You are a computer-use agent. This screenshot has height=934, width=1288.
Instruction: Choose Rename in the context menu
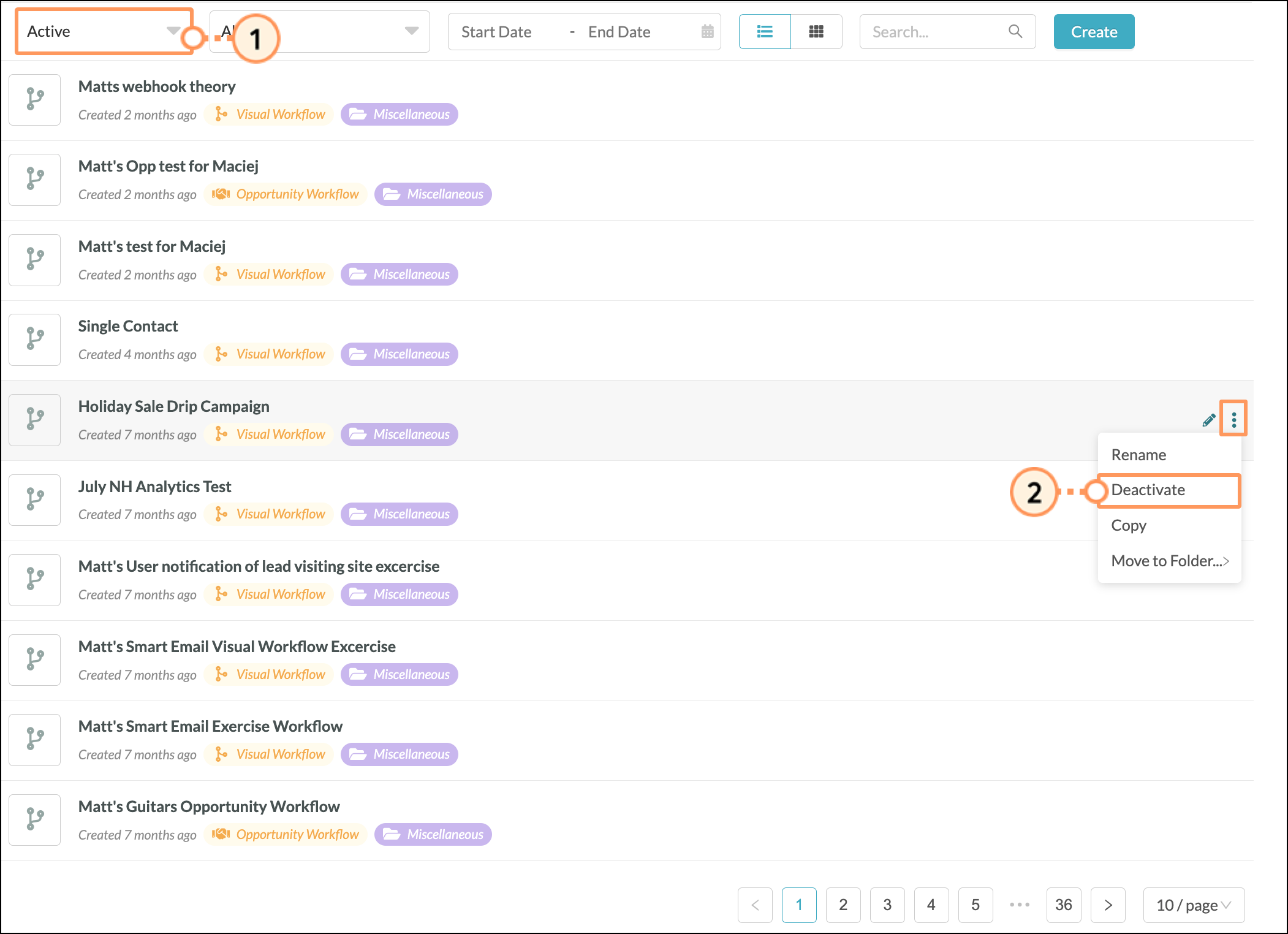(1138, 455)
